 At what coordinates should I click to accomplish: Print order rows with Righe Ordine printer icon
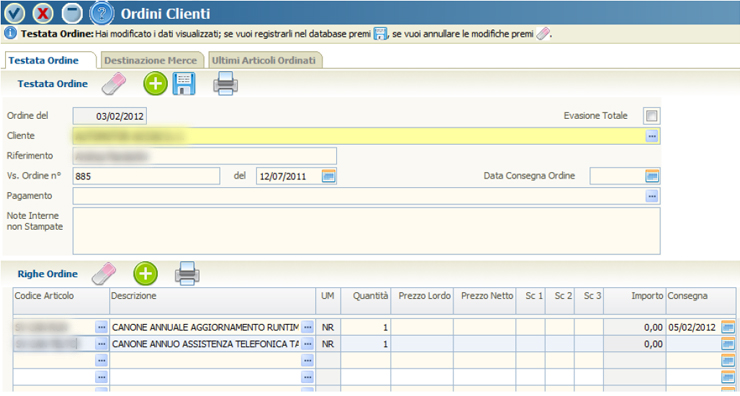click(187, 274)
